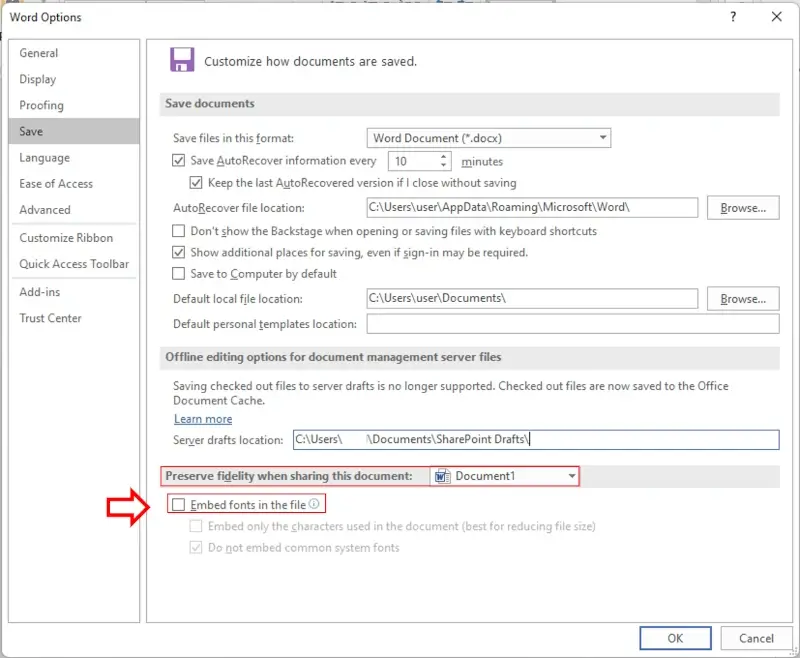
Task: Click the Default local file location field
Action: click(532, 298)
